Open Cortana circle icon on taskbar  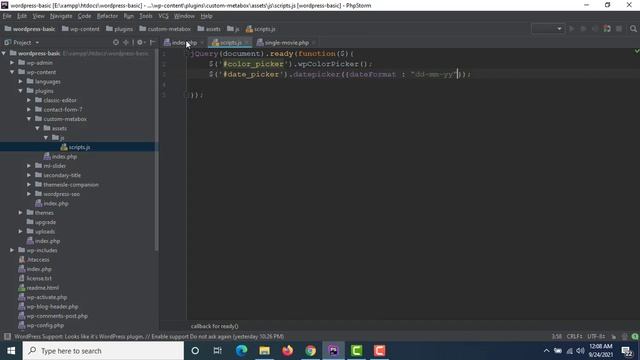click(195, 351)
